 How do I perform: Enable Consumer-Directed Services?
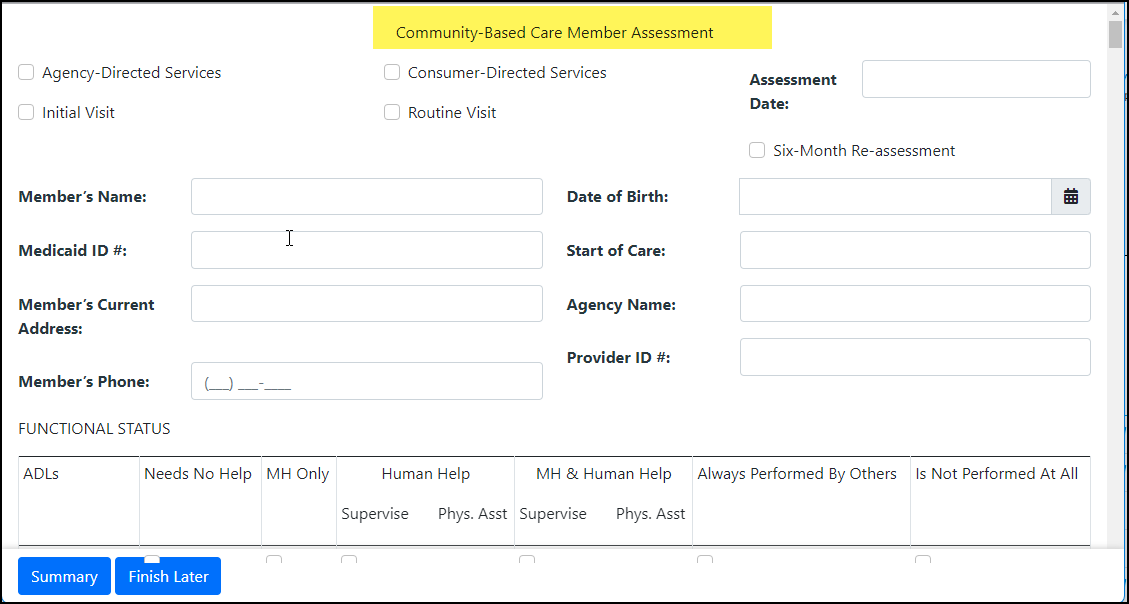click(x=391, y=71)
